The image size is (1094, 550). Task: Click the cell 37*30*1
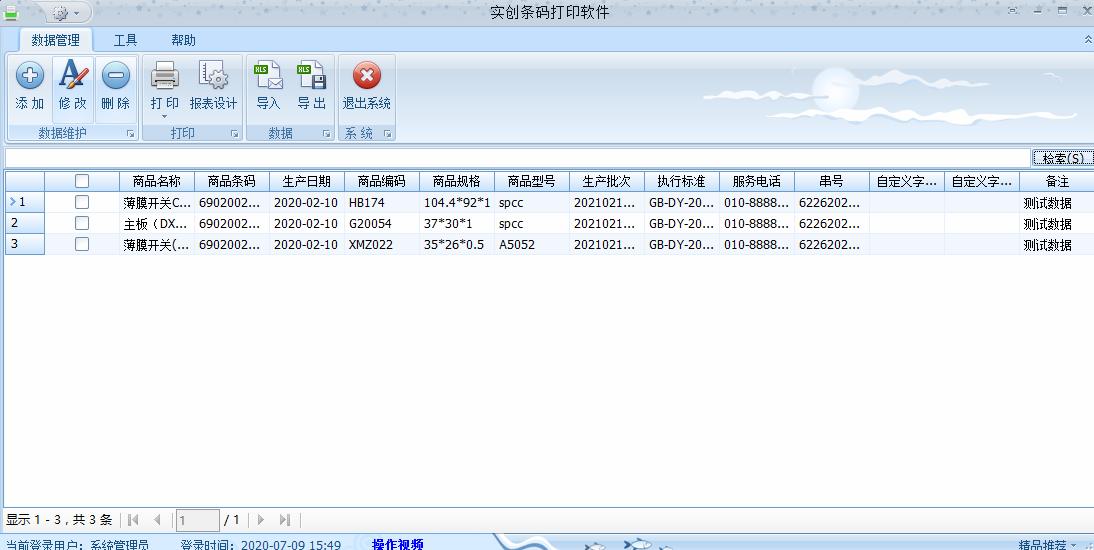click(x=457, y=223)
